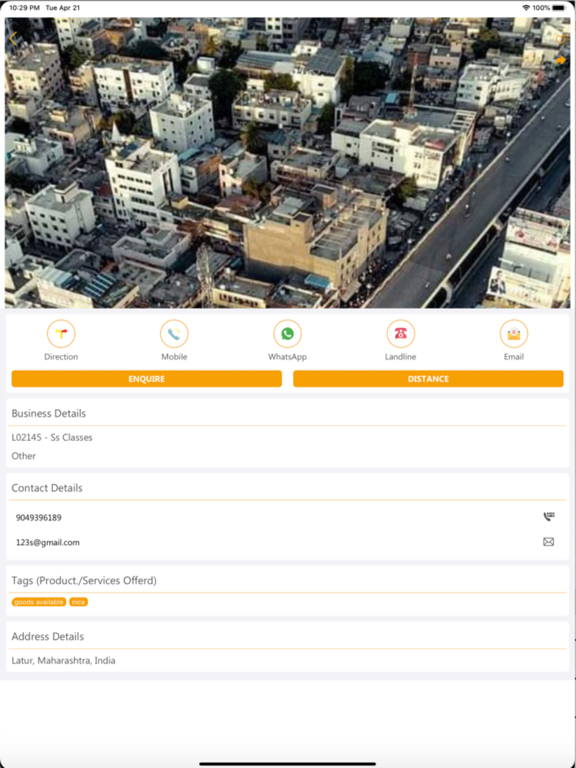Tap the 'Tags (Product./Services Offerd)' heading
This screenshot has height=768, width=576.
84,581
